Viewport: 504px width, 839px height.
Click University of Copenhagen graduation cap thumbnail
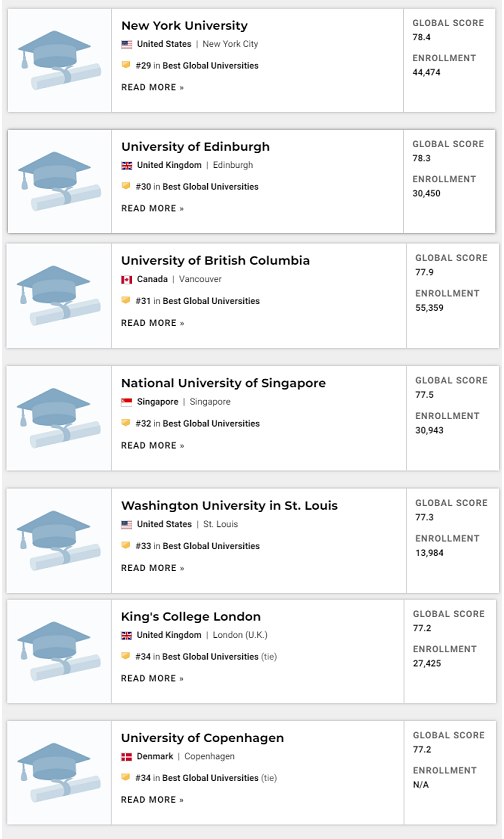pos(59,773)
